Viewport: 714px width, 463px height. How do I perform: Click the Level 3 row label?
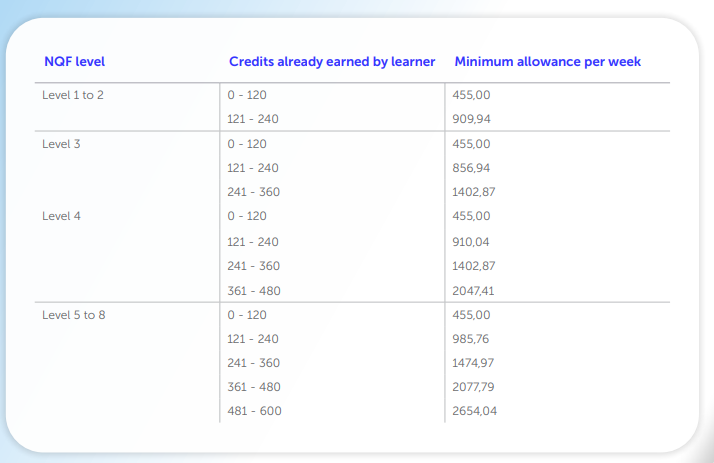point(61,144)
